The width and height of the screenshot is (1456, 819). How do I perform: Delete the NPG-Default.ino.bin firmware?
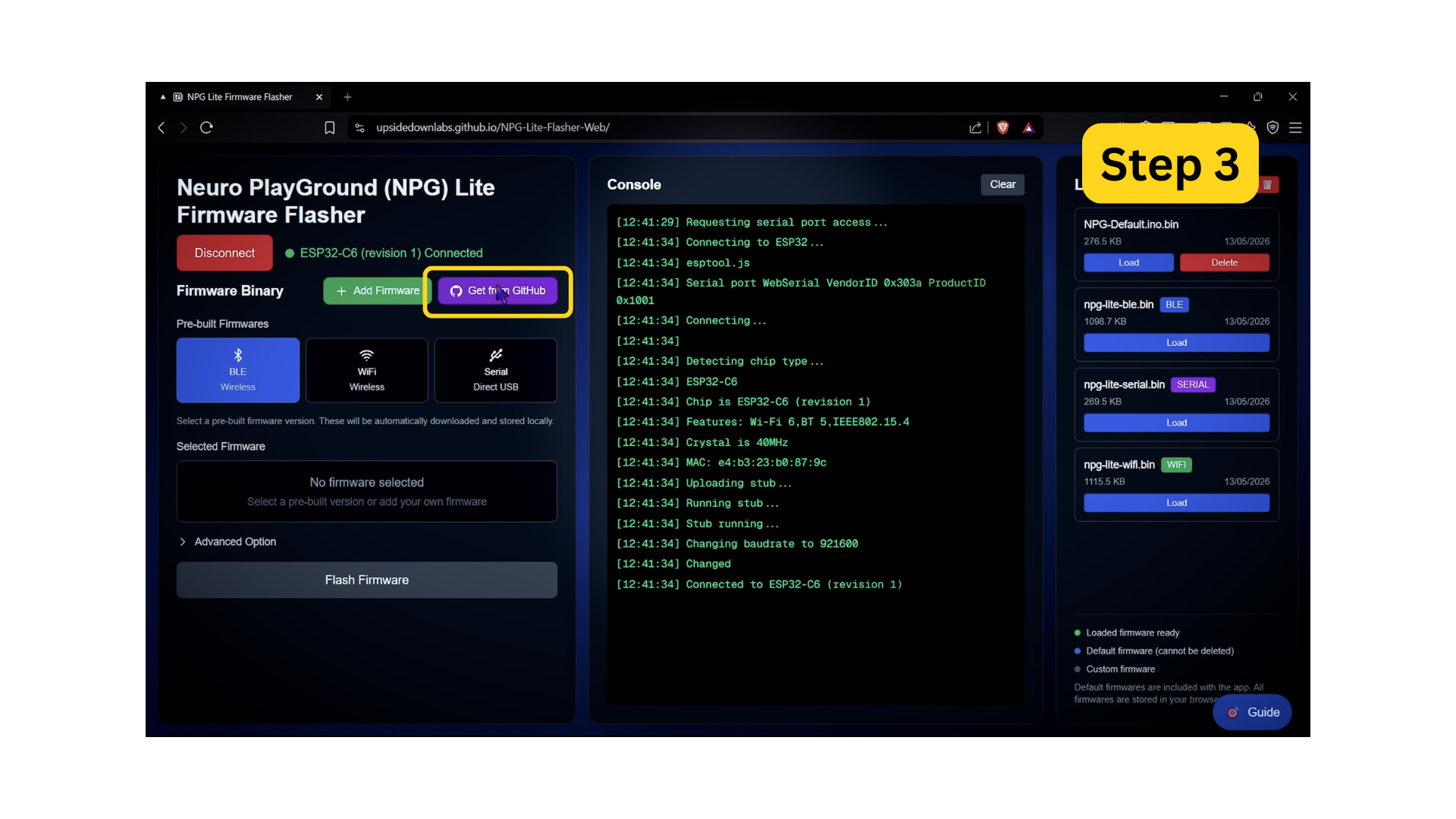pos(1225,262)
